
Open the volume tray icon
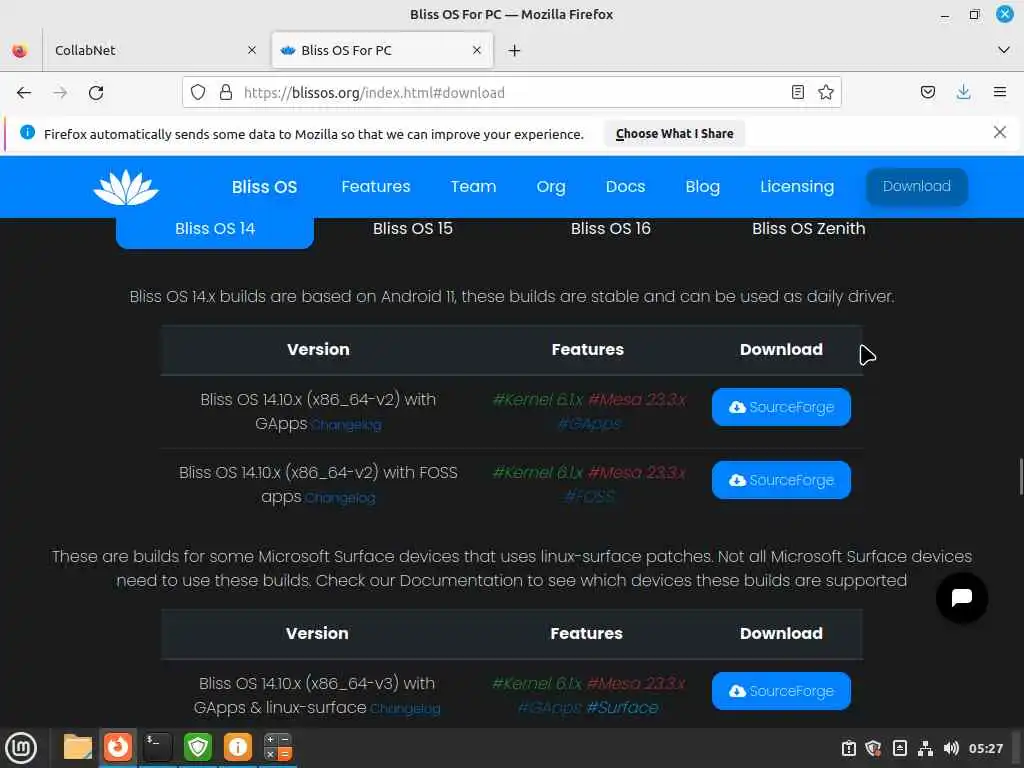951,748
